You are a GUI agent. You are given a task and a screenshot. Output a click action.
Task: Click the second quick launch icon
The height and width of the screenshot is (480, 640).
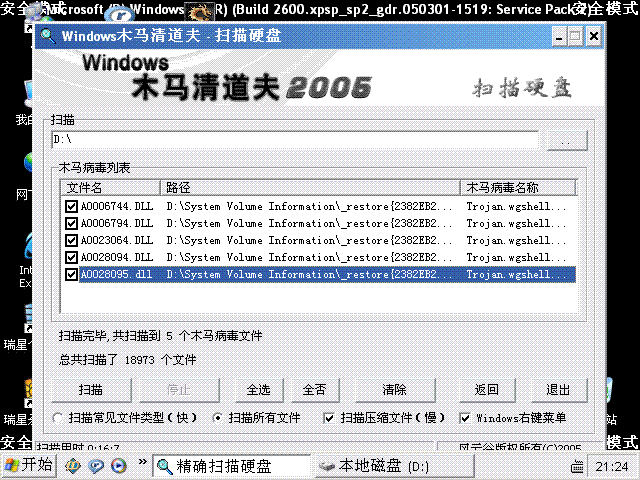click(x=96, y=465)
